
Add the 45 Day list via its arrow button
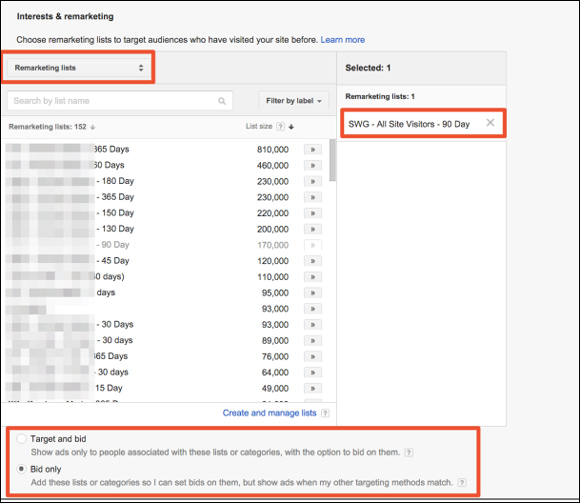pos(313,261)
